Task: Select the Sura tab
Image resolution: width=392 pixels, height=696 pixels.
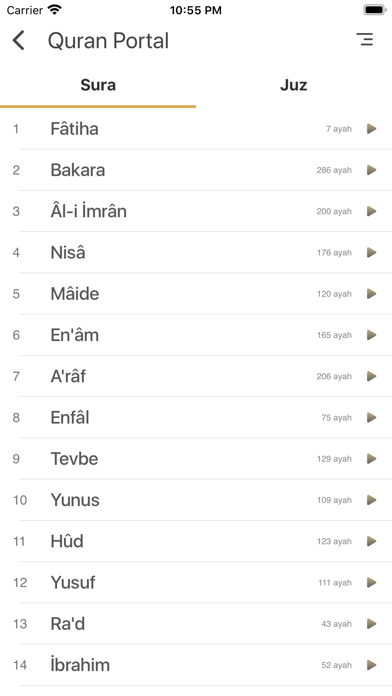Action: [98, 85]
